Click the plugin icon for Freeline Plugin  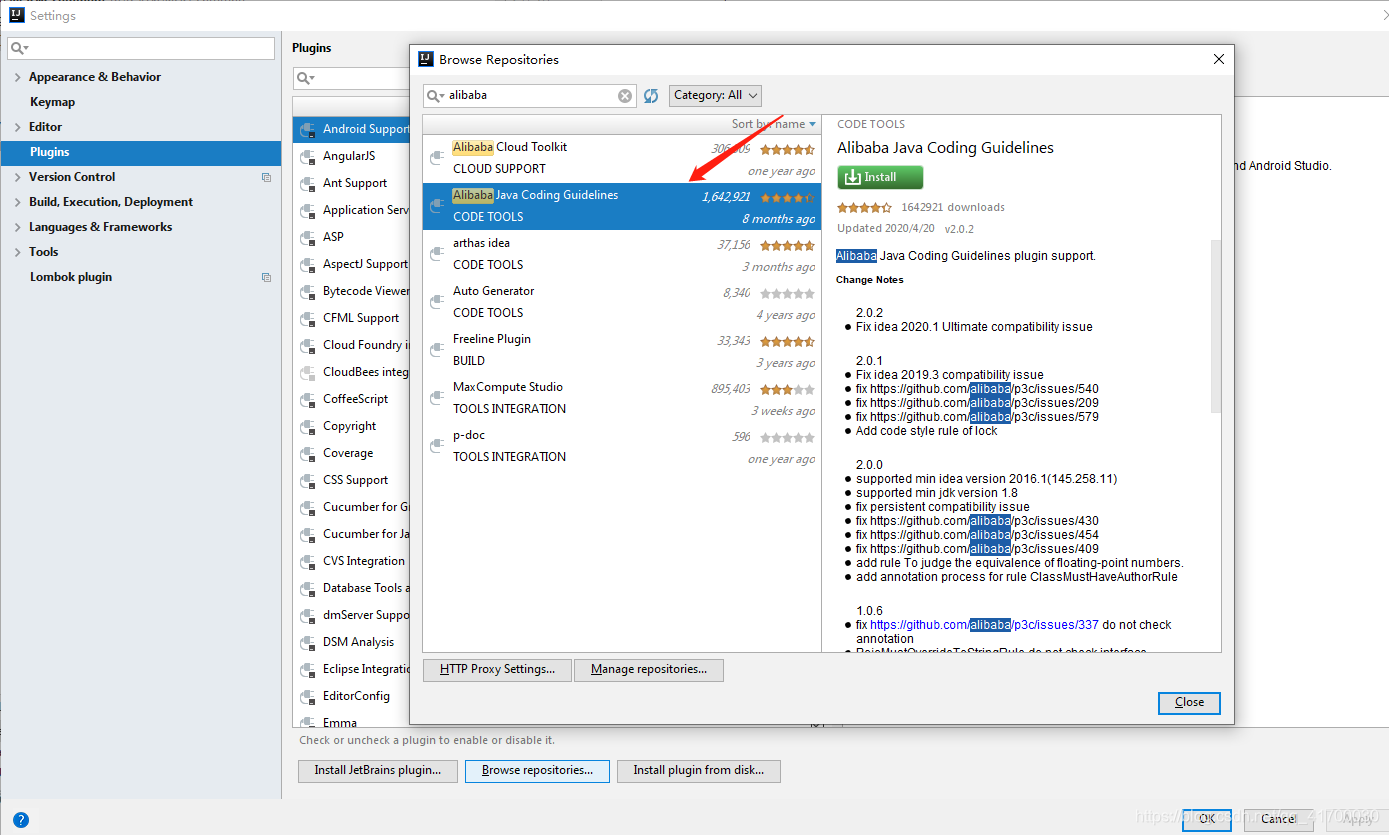pyautogui.click(x=437, y=350)
